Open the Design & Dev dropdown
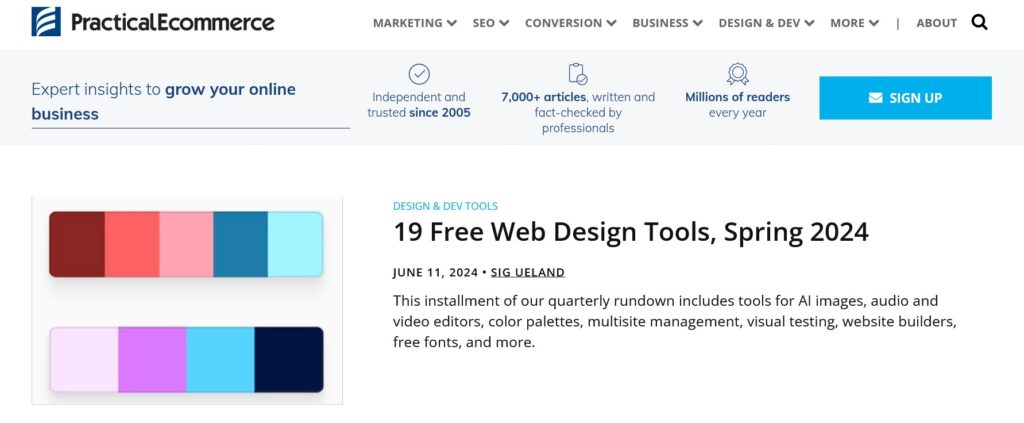Viewport: 1024px width, 423px height. pos(766,23)
